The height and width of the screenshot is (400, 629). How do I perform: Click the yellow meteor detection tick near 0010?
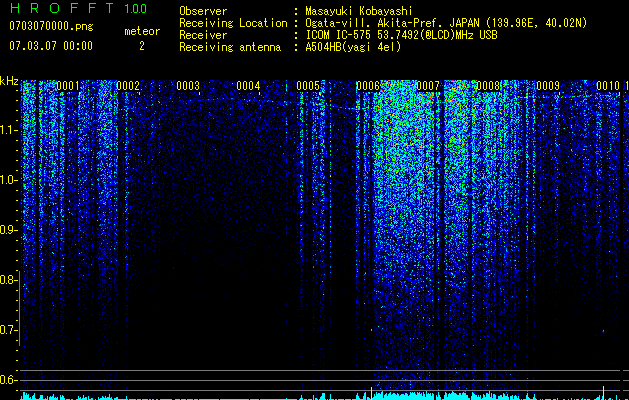coord(603,392)
